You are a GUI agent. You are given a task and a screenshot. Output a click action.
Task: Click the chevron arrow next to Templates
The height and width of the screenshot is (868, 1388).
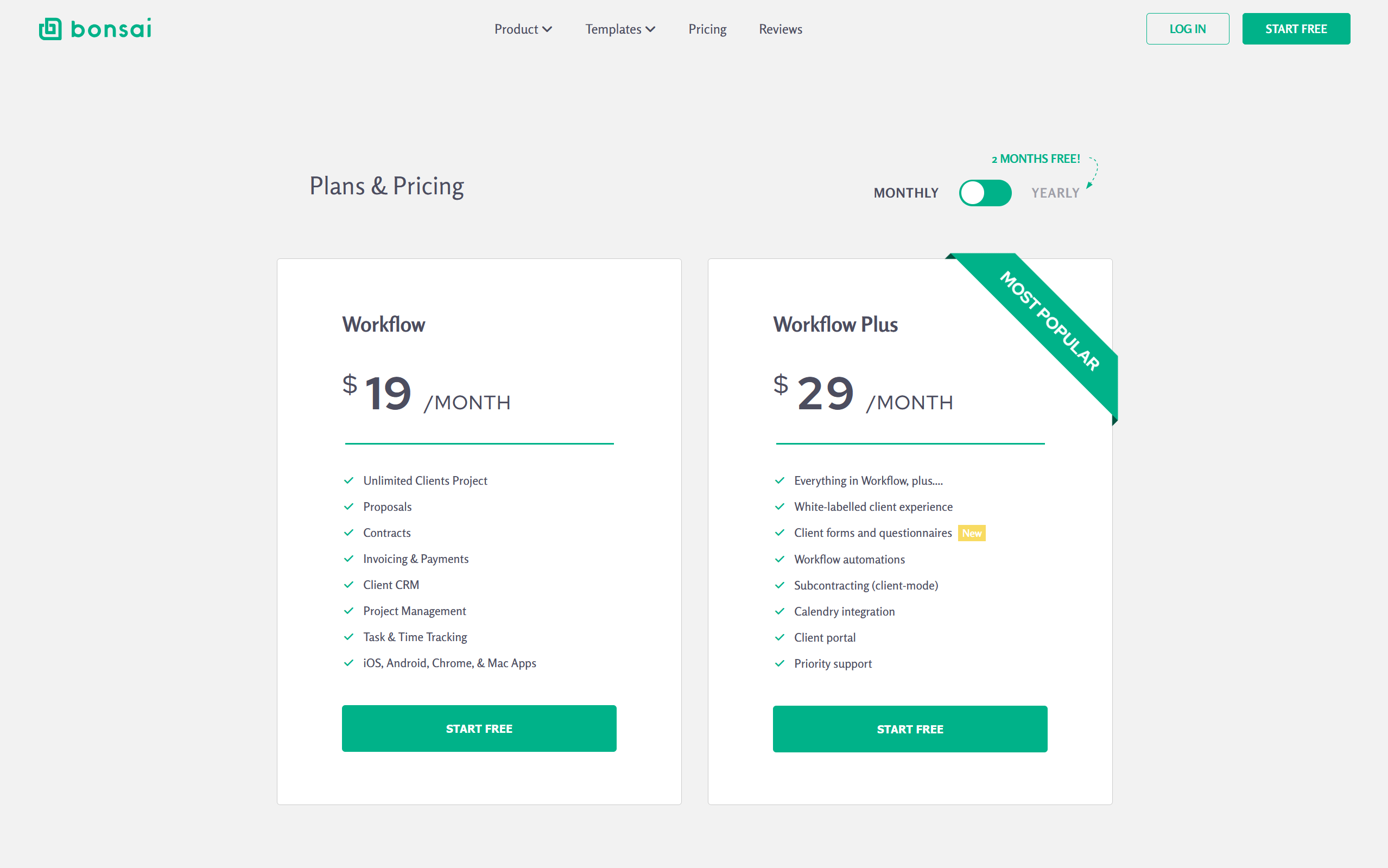(650, 29)
